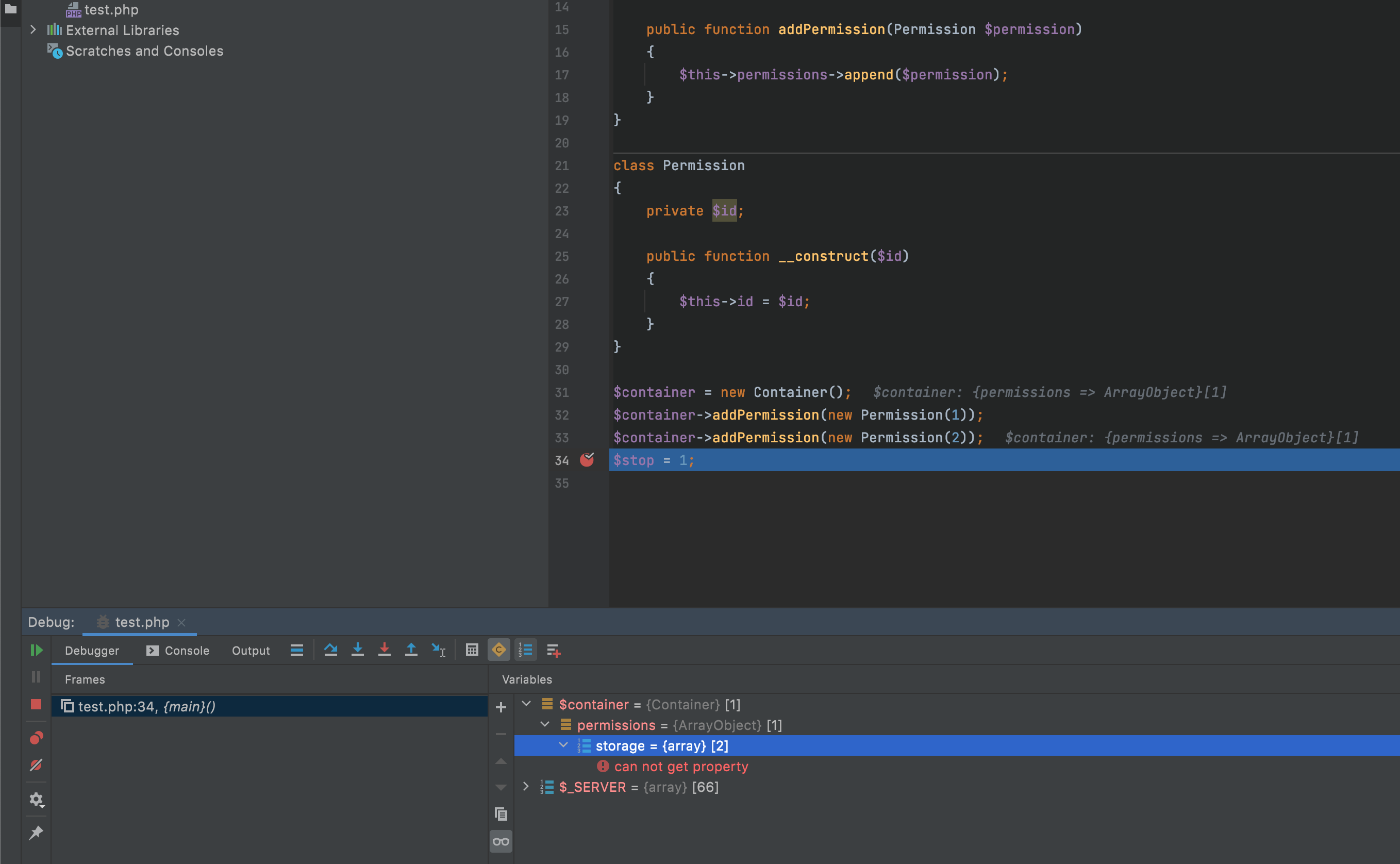The height and width of the screenshot is (864, 1400).
Task: Click the red Force Step Into icon
Action: (x=385, y=650)
